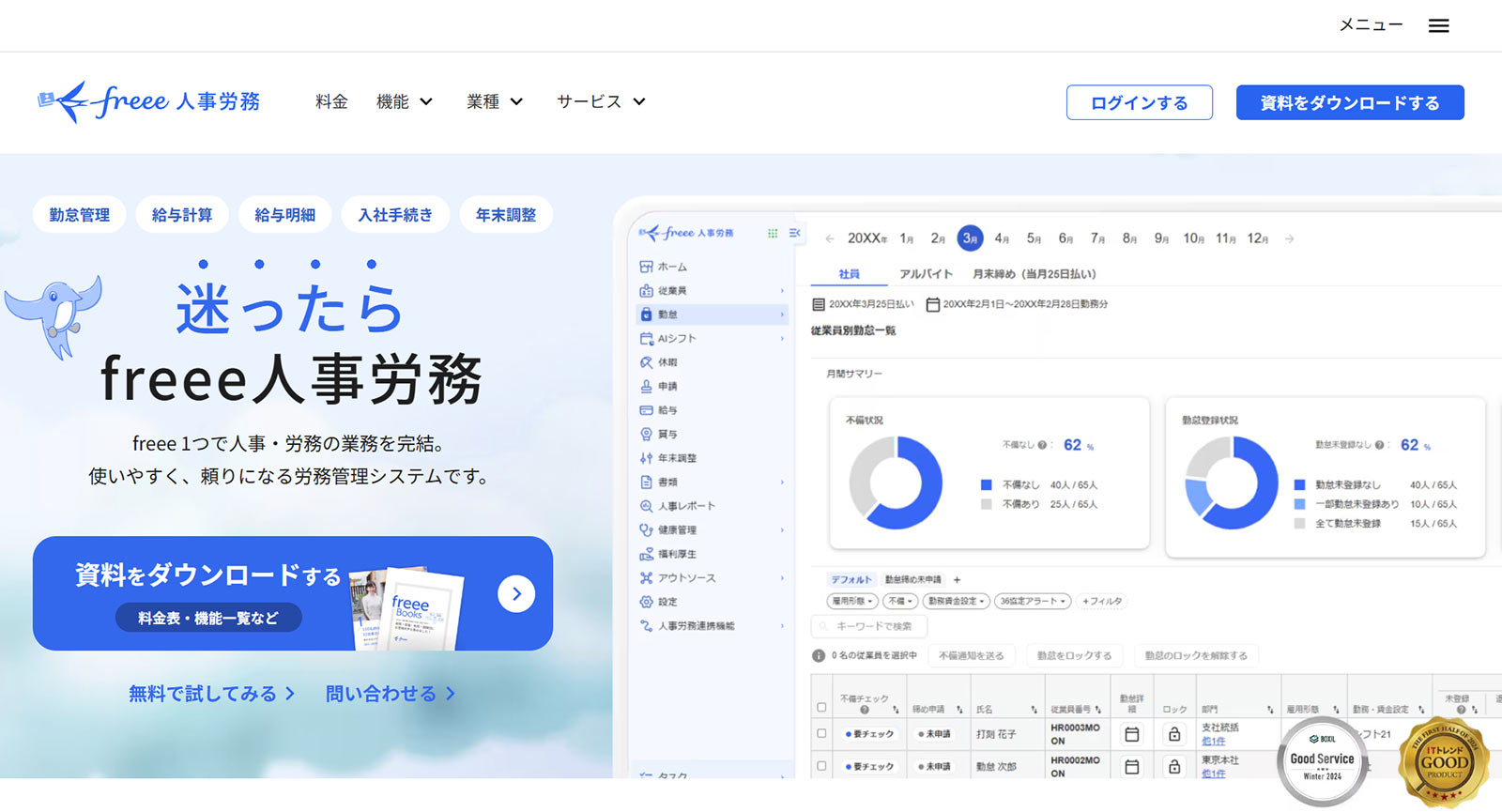The height and width of the screenshot is (812, 1502).
Task: Click the 給与計算 feature pill
Action: point(182,215)
